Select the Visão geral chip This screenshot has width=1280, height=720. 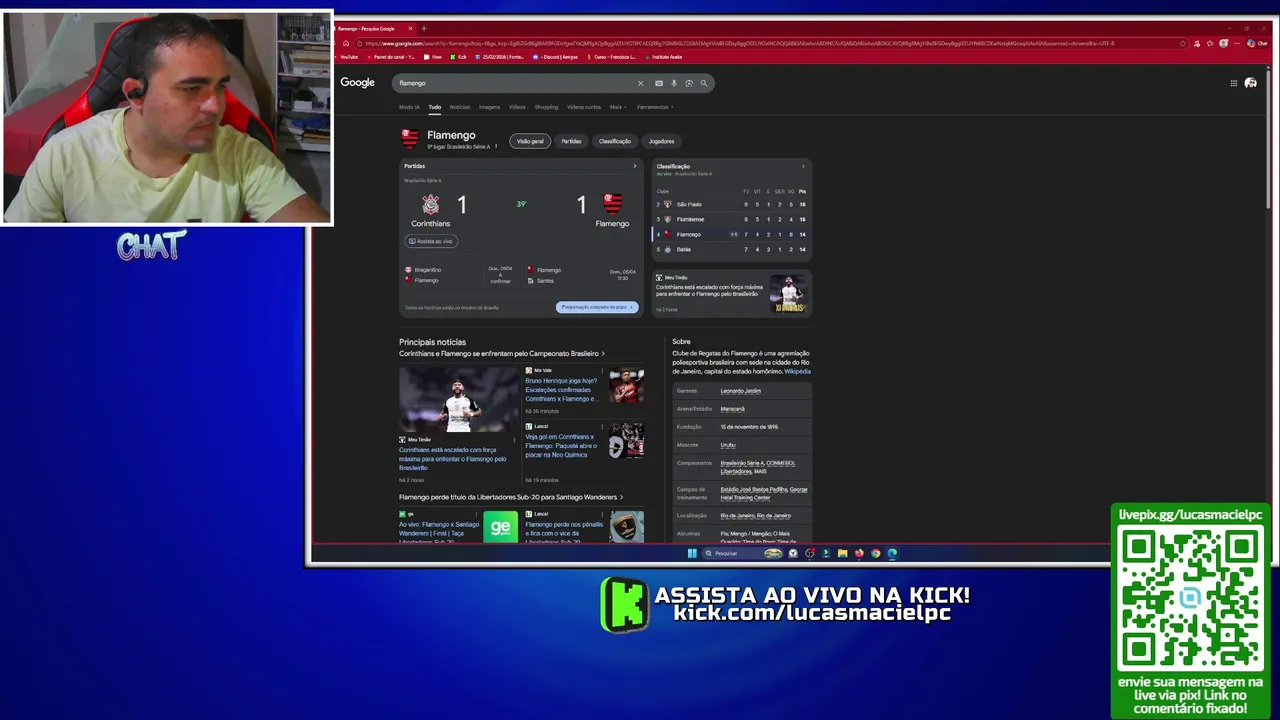tap(530, 141)
